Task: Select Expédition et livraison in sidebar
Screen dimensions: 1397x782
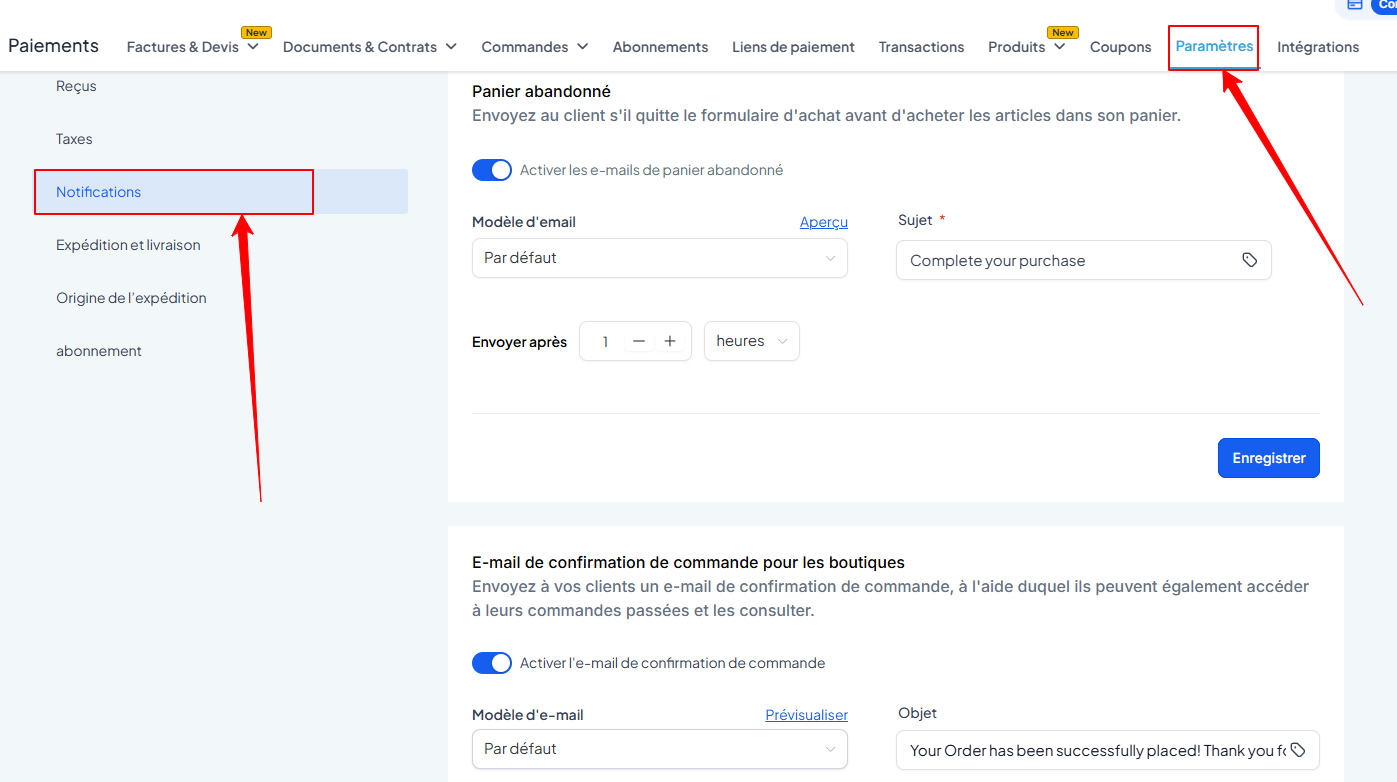Action: 128,245
